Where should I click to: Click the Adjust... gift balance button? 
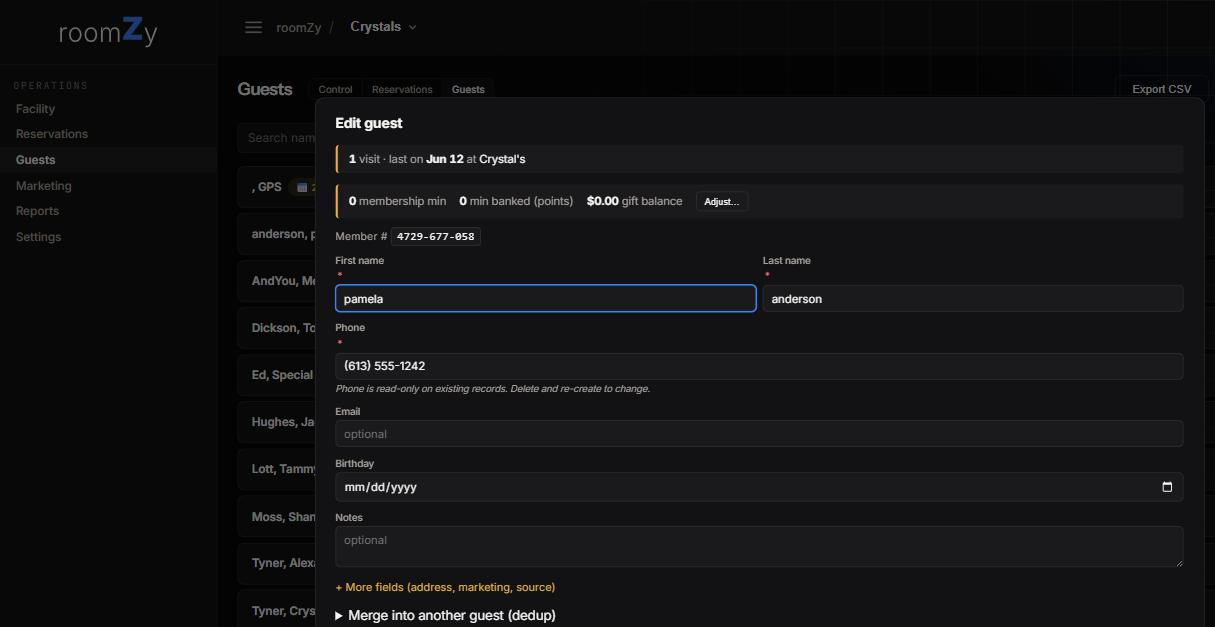(722, 201)
